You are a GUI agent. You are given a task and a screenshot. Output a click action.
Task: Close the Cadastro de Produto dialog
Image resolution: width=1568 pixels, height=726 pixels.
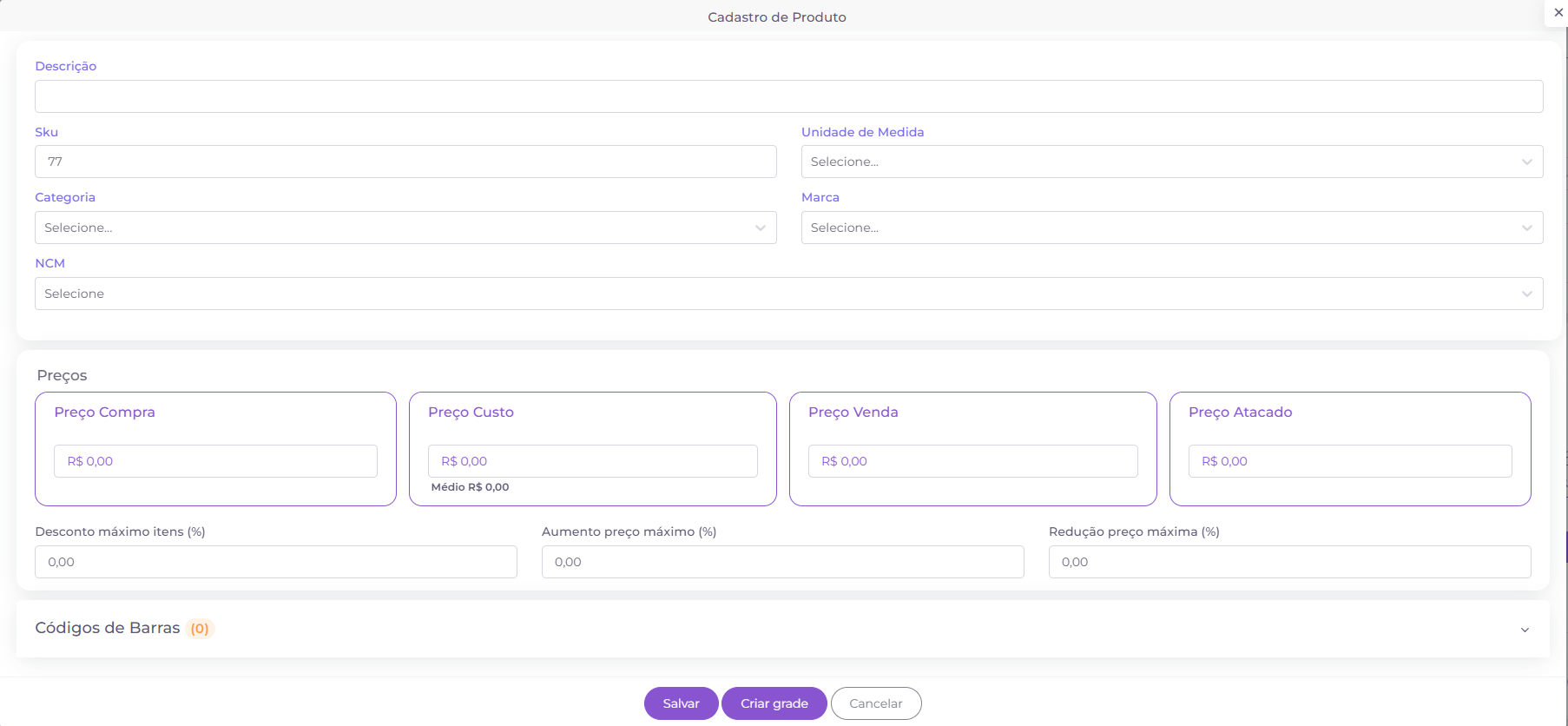coord(1558,12)
